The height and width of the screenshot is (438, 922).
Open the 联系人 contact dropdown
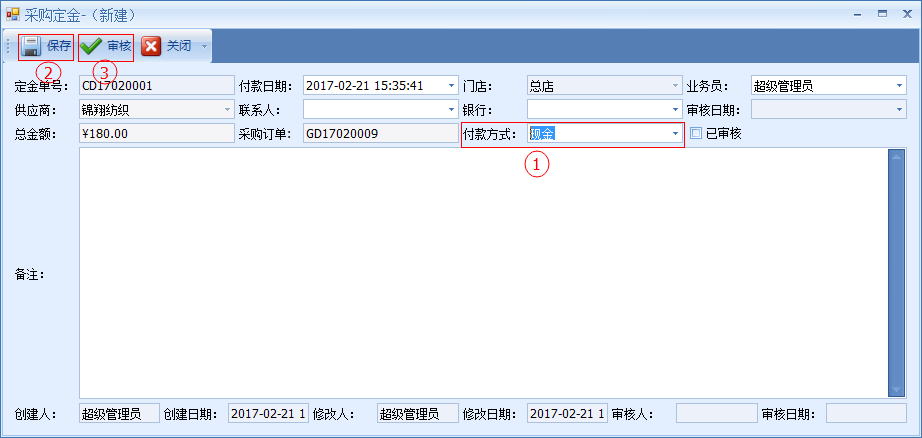(450, 109)
